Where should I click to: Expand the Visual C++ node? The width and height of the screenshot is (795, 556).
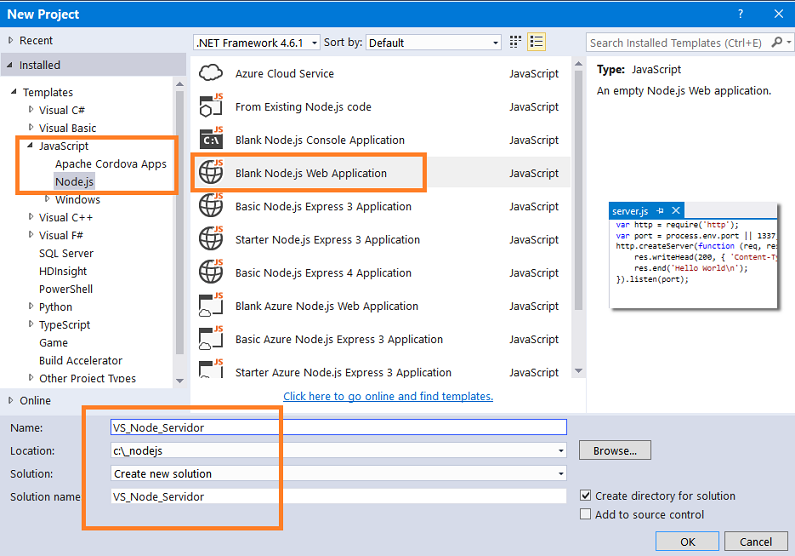pos(31,217)
